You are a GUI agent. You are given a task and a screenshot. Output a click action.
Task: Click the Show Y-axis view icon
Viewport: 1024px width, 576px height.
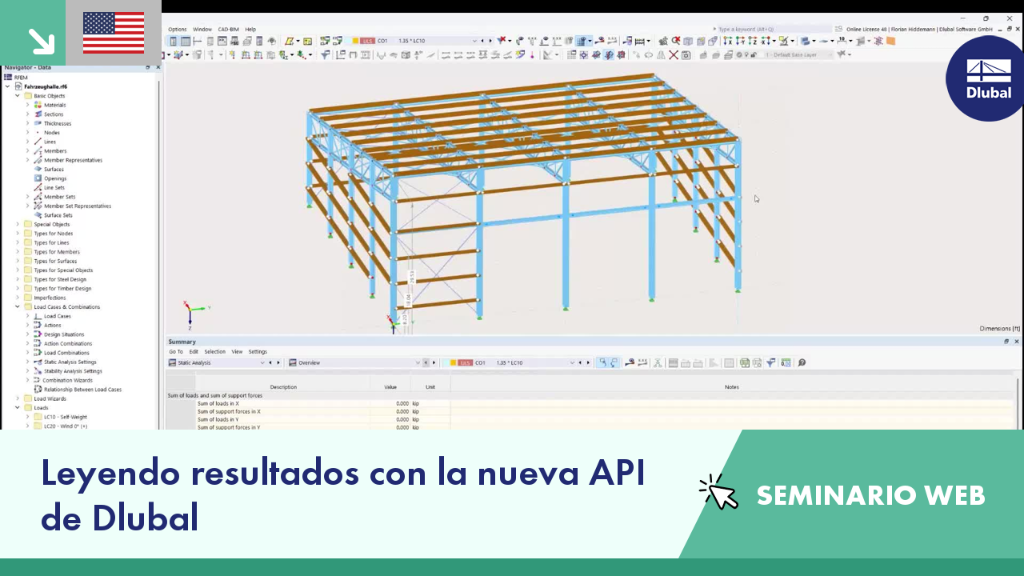point(740,41)
